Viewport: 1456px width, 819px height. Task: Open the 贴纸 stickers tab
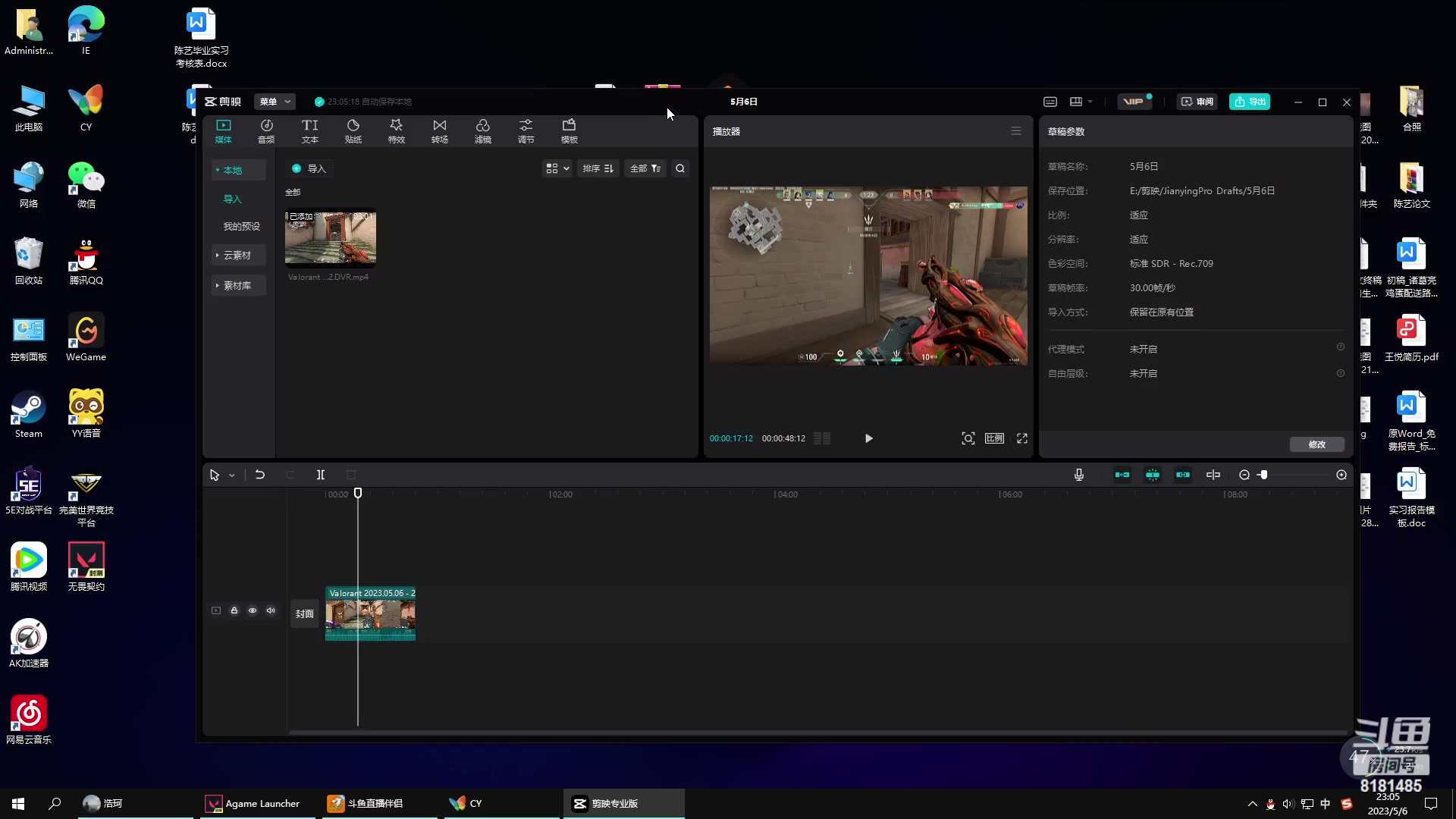[353, 131]
